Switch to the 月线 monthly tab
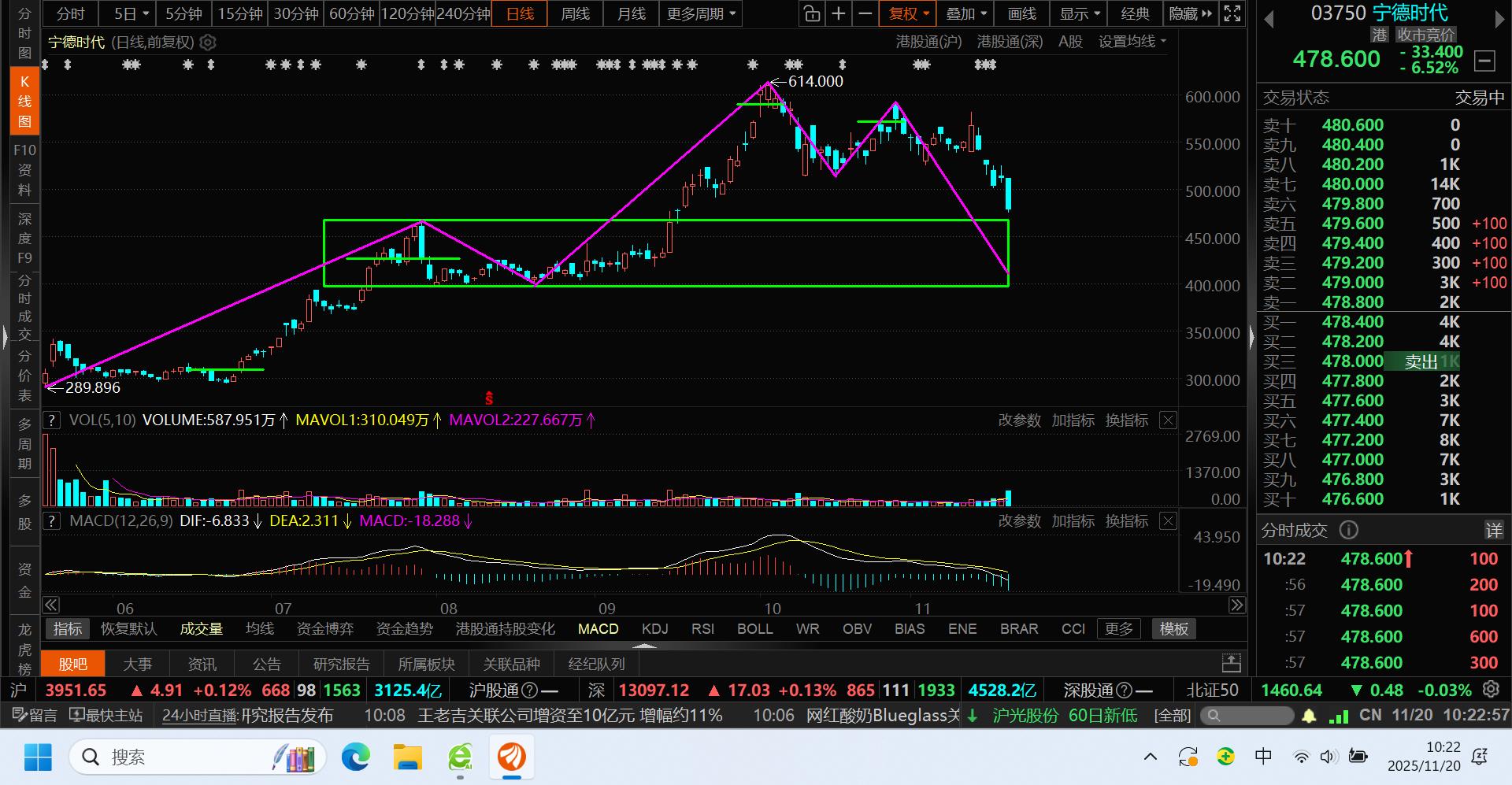The image size is (1512, 785). pos(632,13)
